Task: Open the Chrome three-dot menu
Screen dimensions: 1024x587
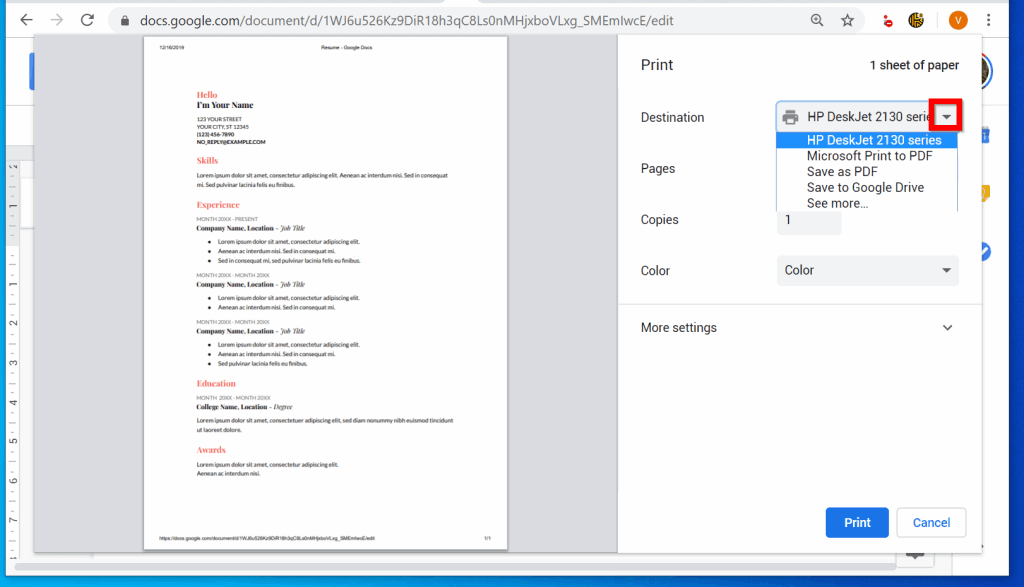Action: point(988,20)
